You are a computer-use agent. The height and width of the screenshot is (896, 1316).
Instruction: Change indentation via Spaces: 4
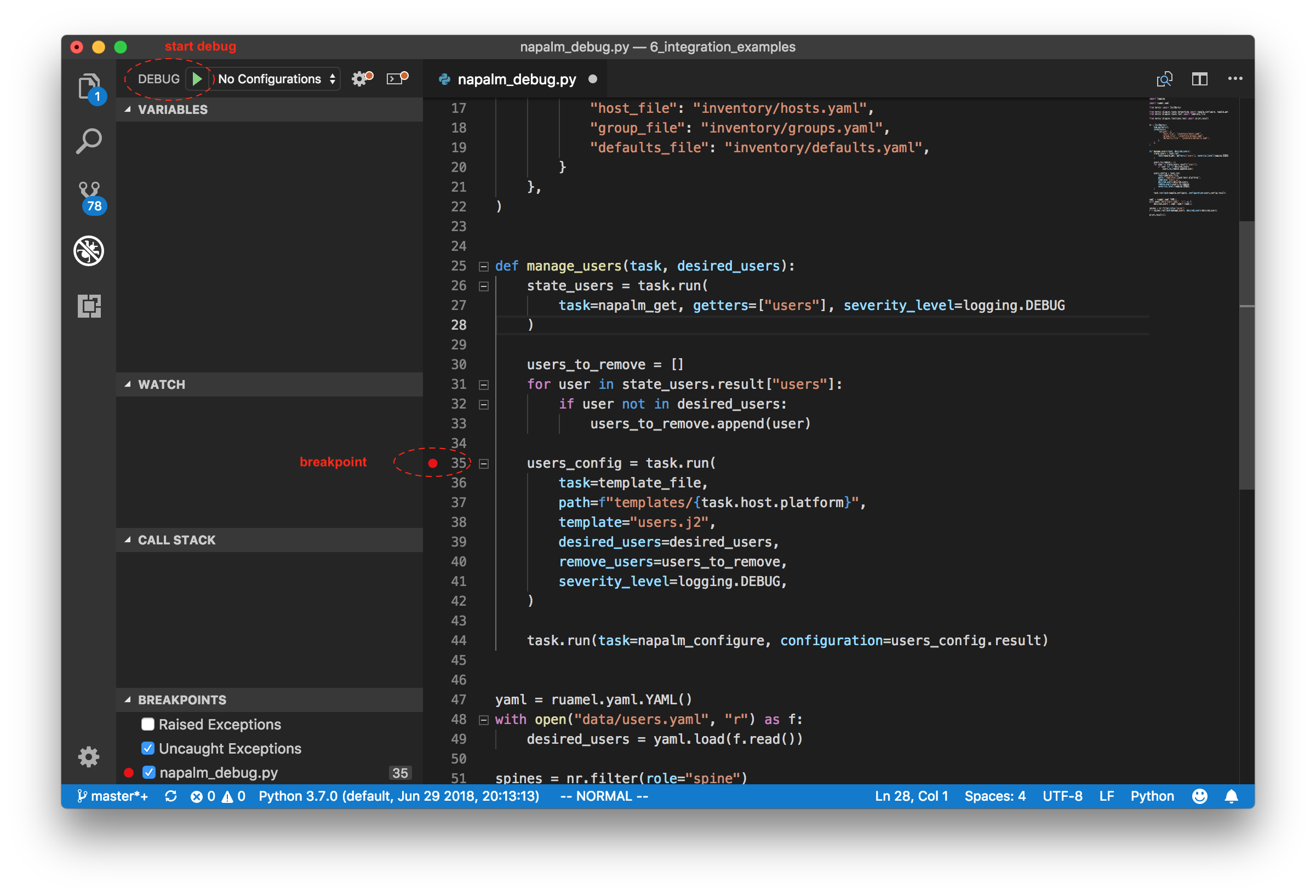pyautogui.click(x=995, y=796)
